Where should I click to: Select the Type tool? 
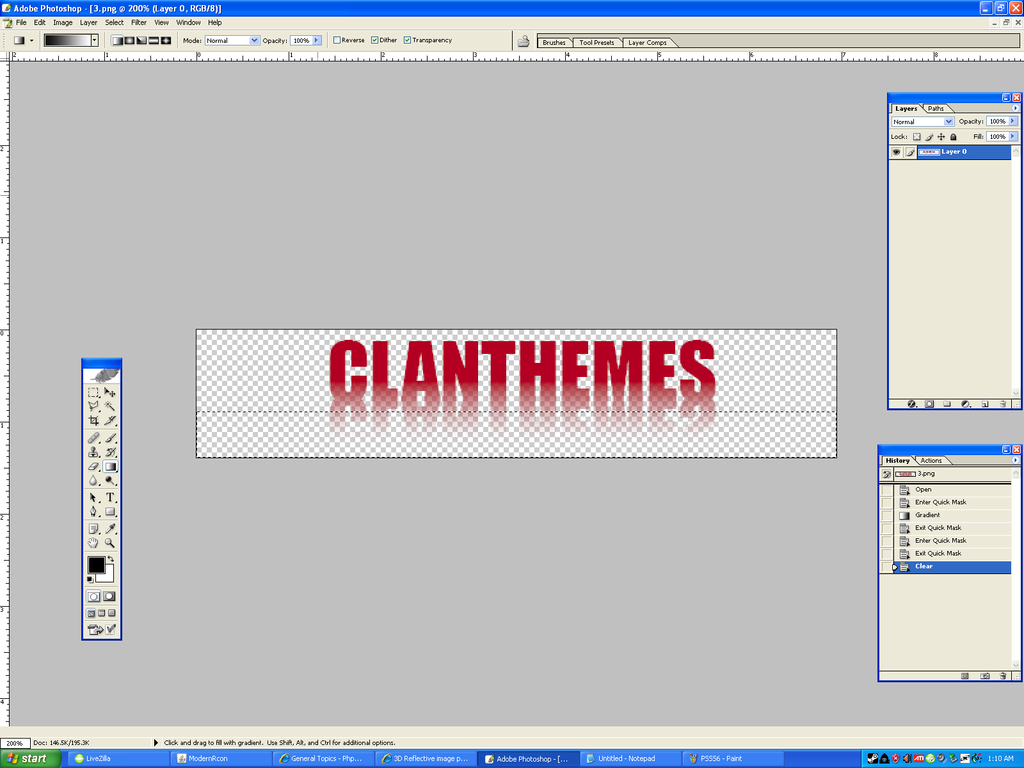[110, 498]
